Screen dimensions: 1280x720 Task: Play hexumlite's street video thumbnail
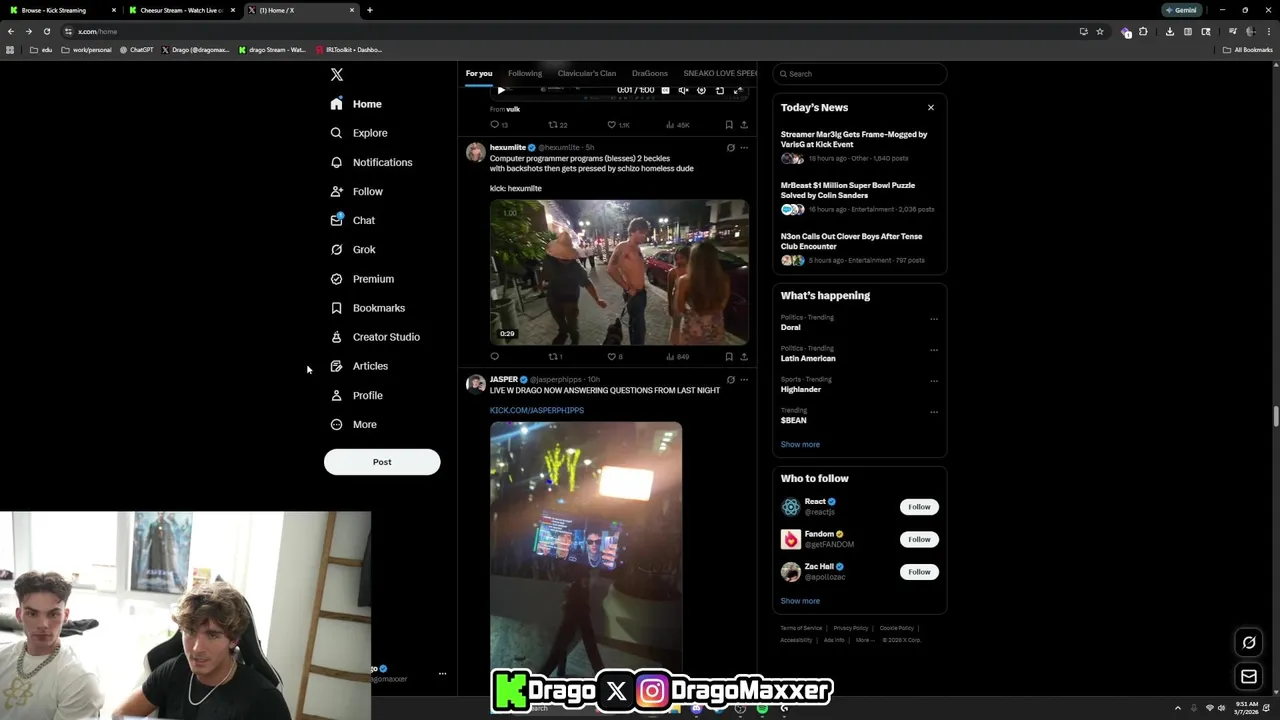[619, 272]
